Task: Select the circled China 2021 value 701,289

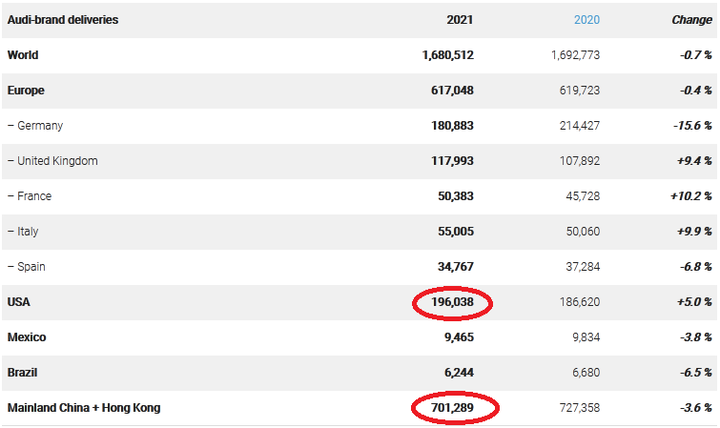Action: point(452,408)
